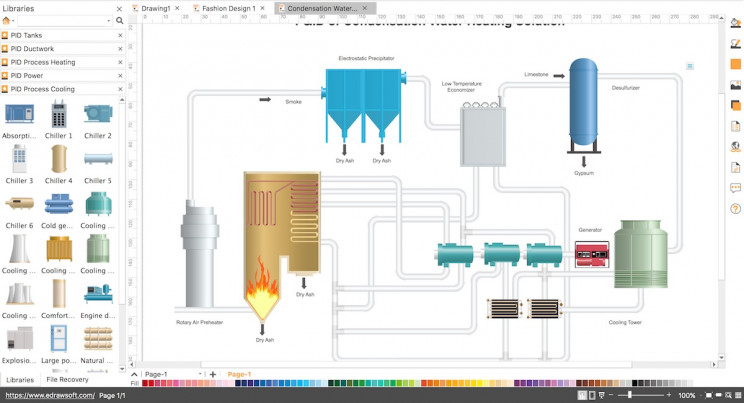The height and width of the screenshot is (403, 744).
Task: Add a new page with plus button
Action: click(x=213, y=375)
